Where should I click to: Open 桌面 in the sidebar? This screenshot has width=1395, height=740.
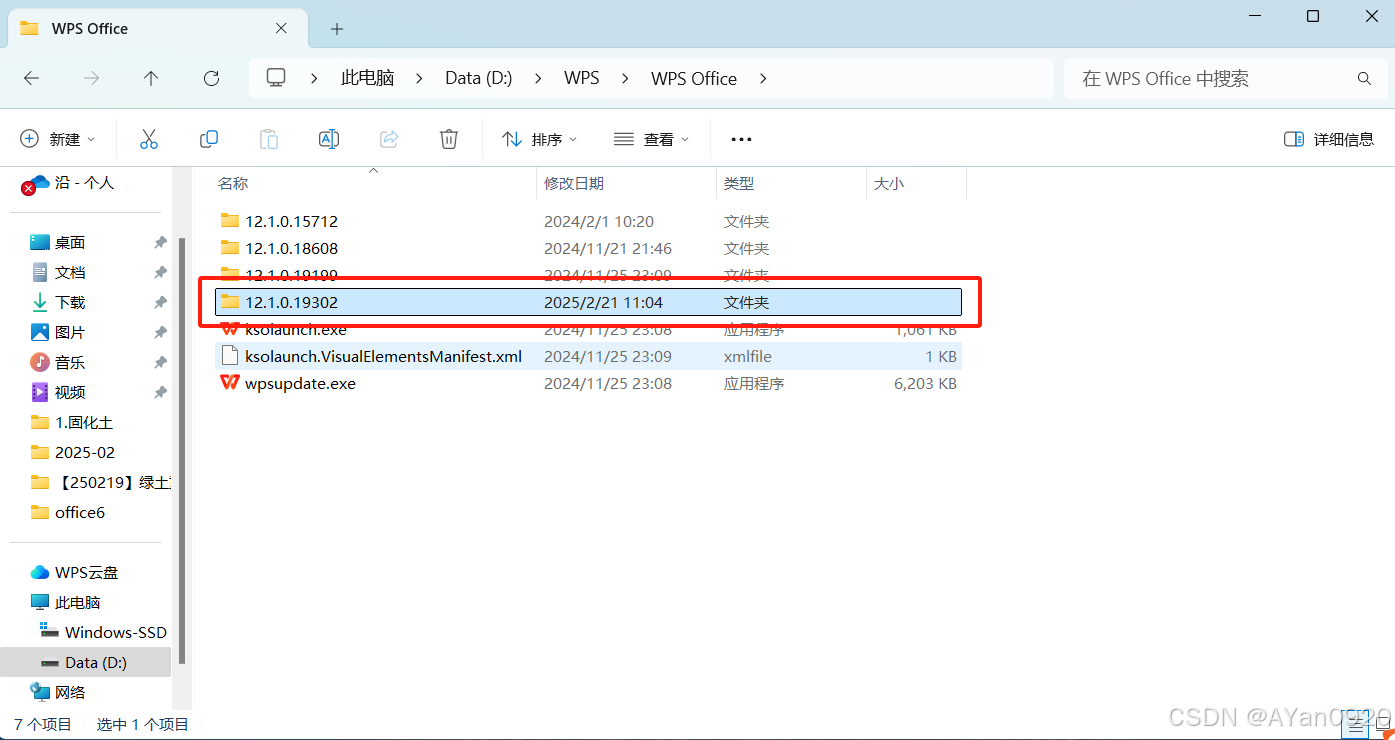point(70,242)
